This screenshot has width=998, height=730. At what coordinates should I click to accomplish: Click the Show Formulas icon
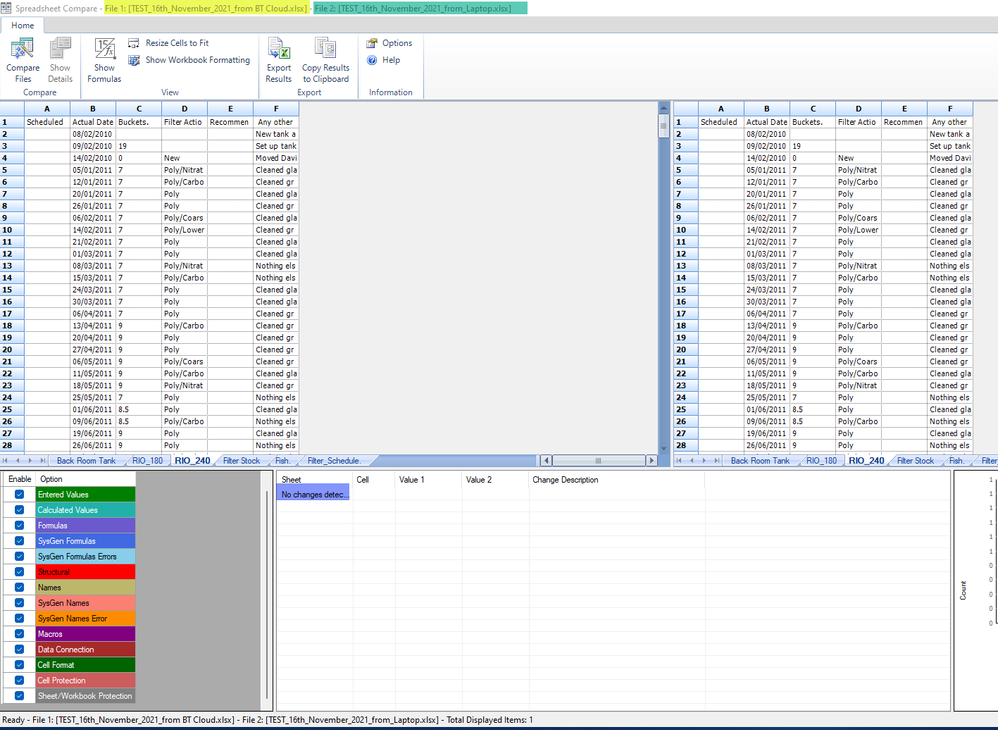pos(104,60)
